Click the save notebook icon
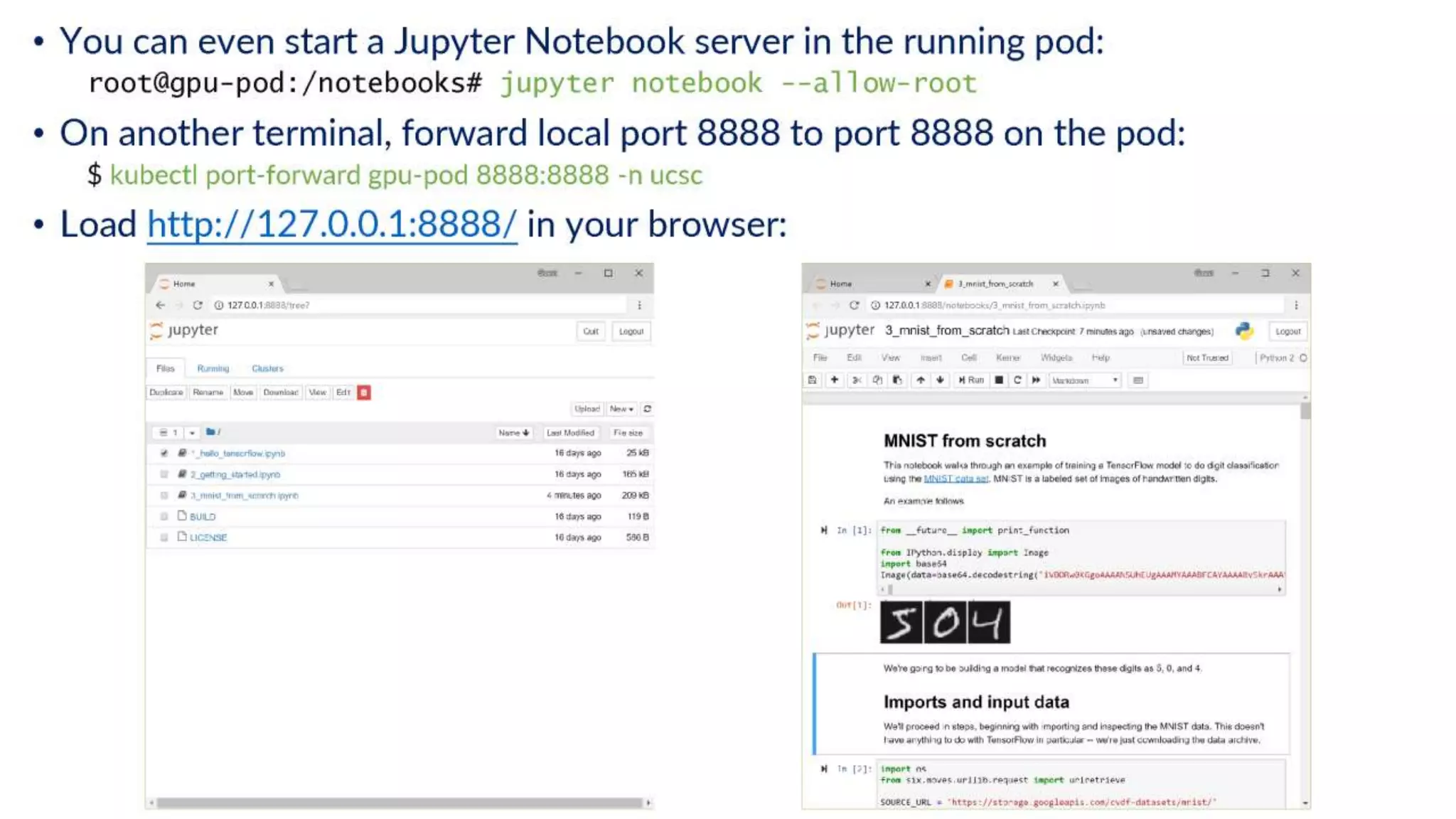Viewport: 1456px width, 819px height. [812, 380]
